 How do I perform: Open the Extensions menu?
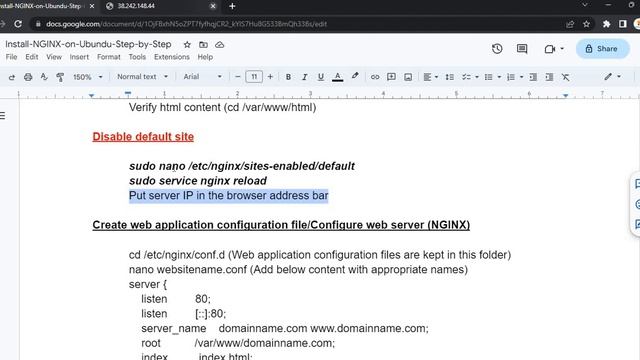coord(172,57)
